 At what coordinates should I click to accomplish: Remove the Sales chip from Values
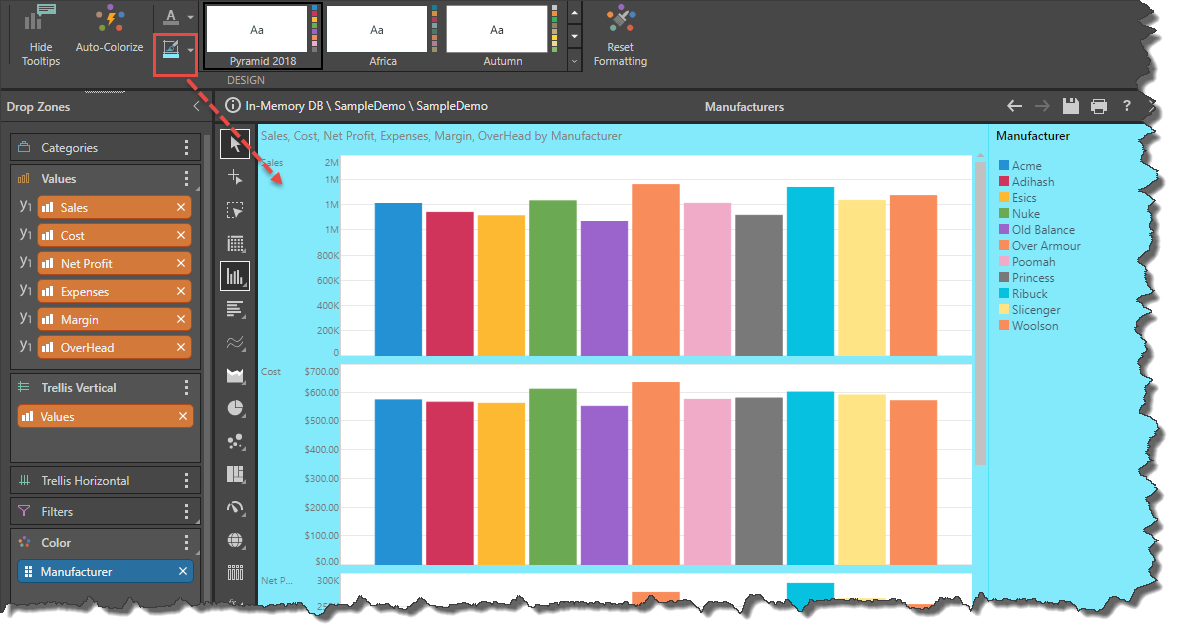181,207
